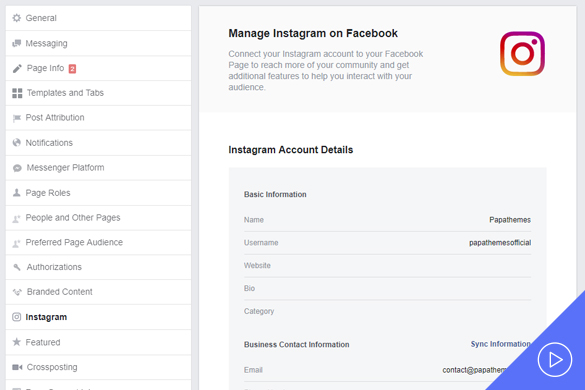
Task: Click the General gear icon
Action: pyautogui.click(x=16, y=18)
